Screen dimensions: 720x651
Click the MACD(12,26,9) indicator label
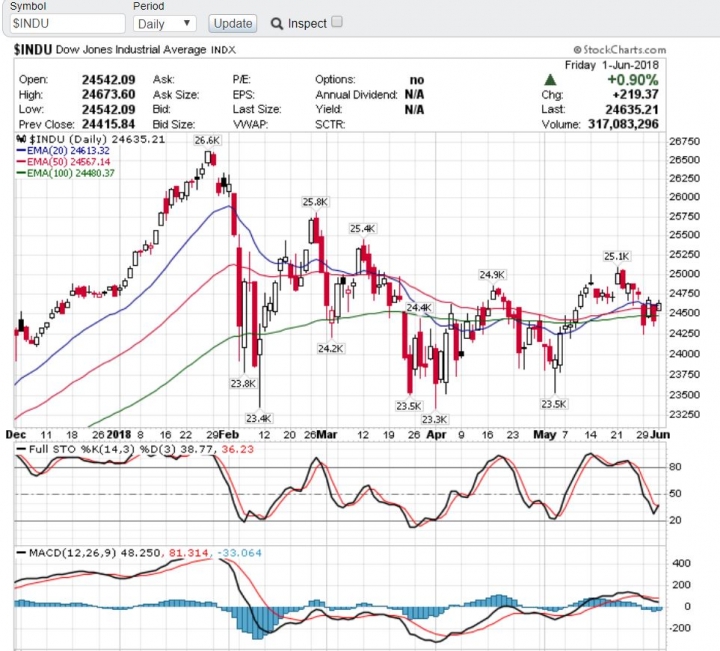73,553
